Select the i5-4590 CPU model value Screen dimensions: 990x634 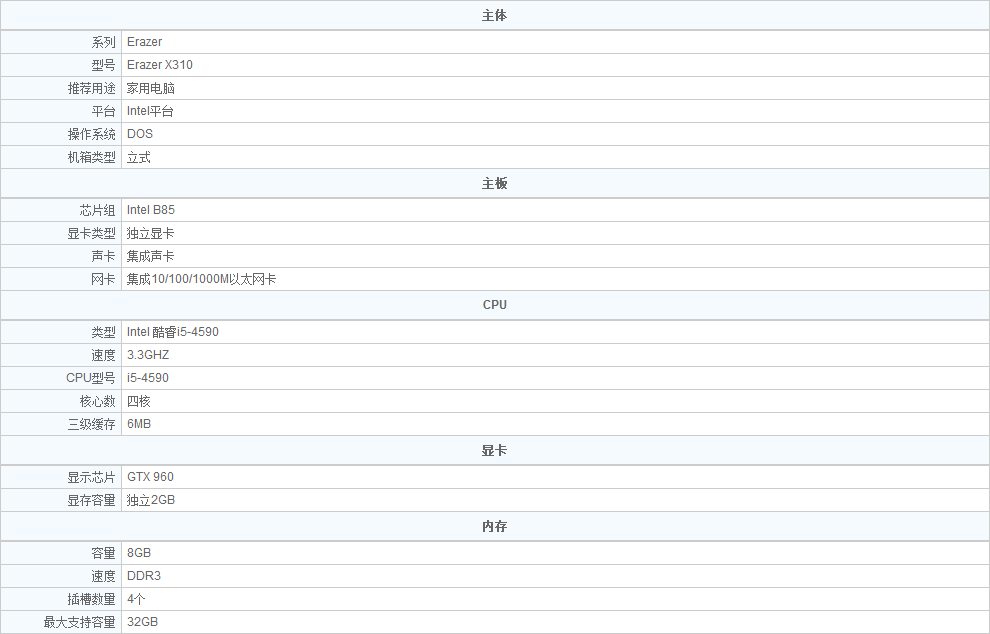pos(148,378)
